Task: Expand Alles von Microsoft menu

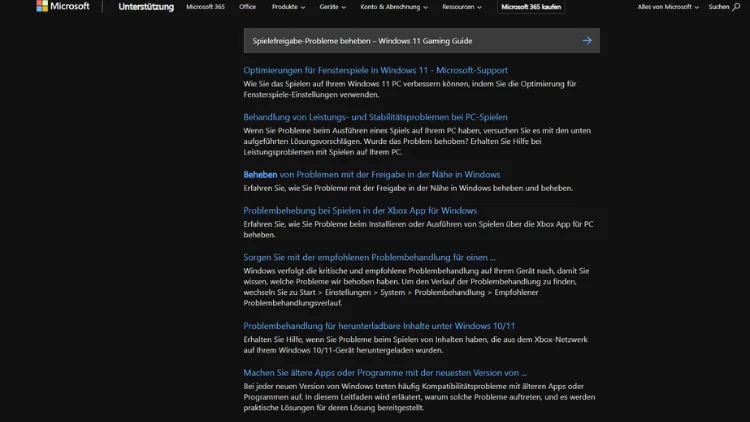Action: 668,7
